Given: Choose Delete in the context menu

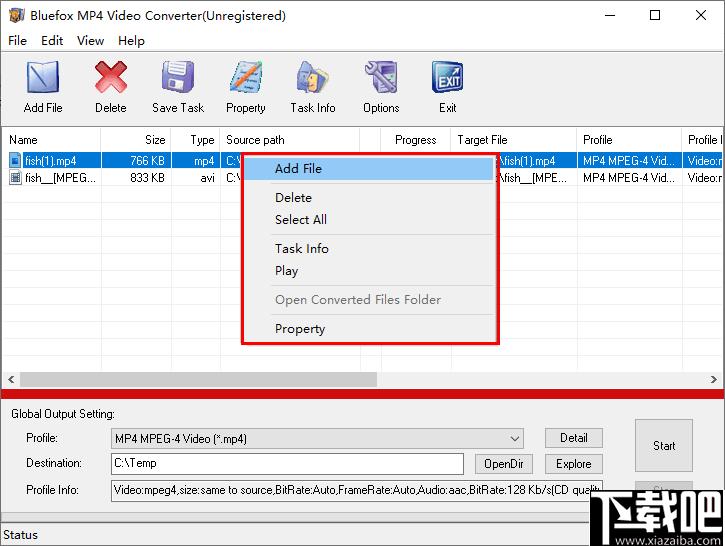Looking at the screenshot, I should pyautogui.click(x=369, y=198).
